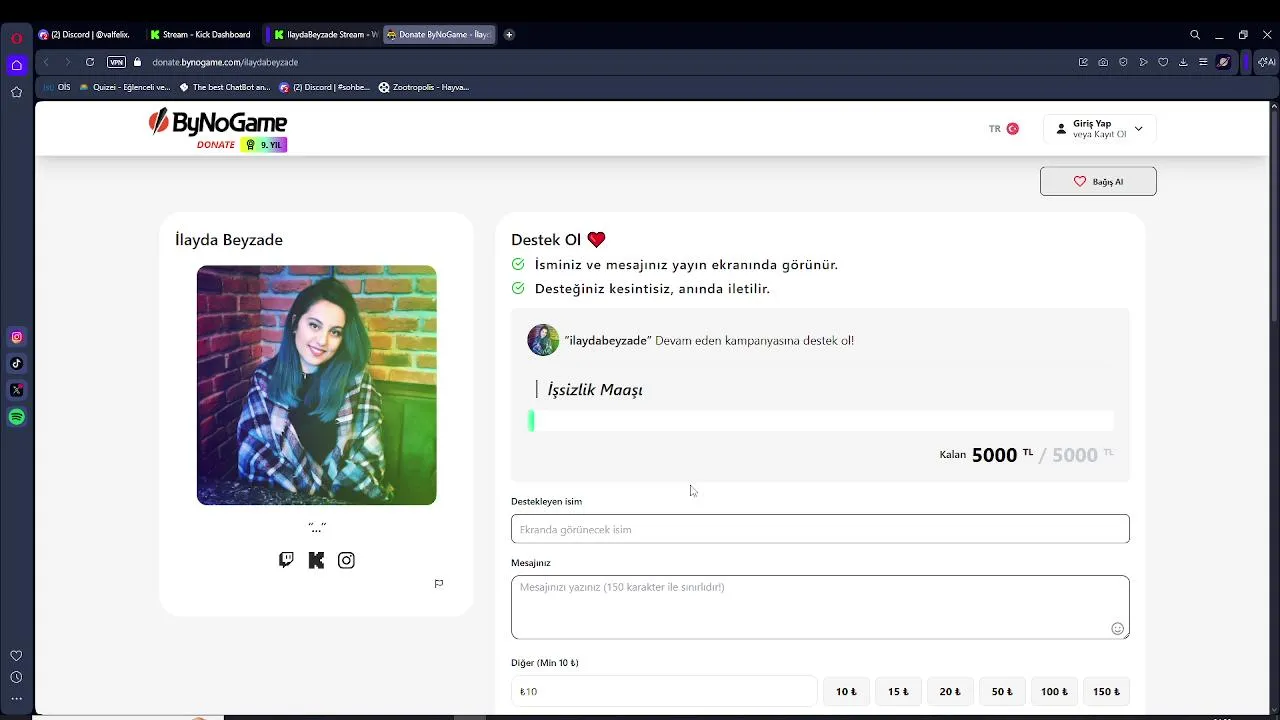The width and height of the screenshot is (1280, 720).
Task: Switch to Stream - Kick Dashboard tab
Action: tap(203, 35)
